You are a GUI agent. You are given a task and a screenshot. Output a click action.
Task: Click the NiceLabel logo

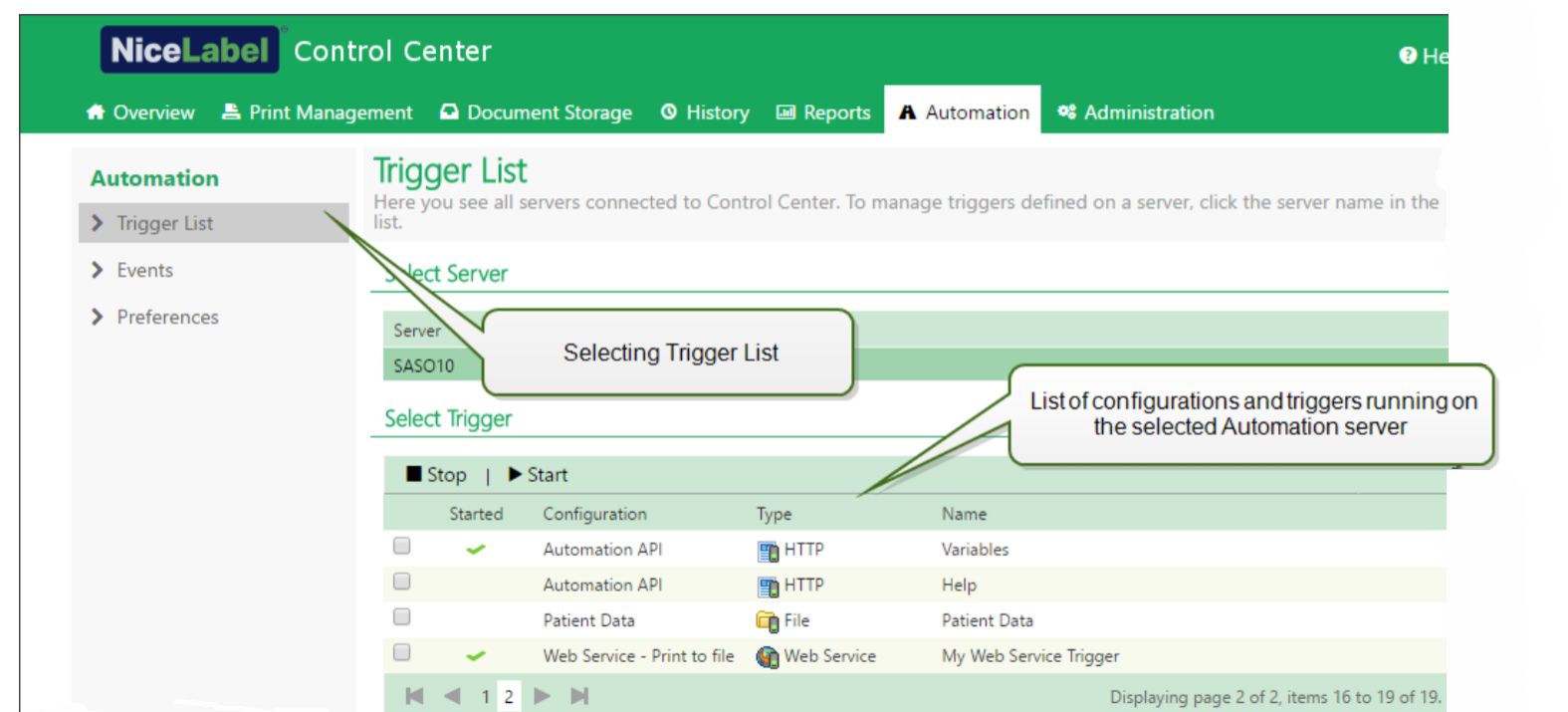click(x=189, y=50)
